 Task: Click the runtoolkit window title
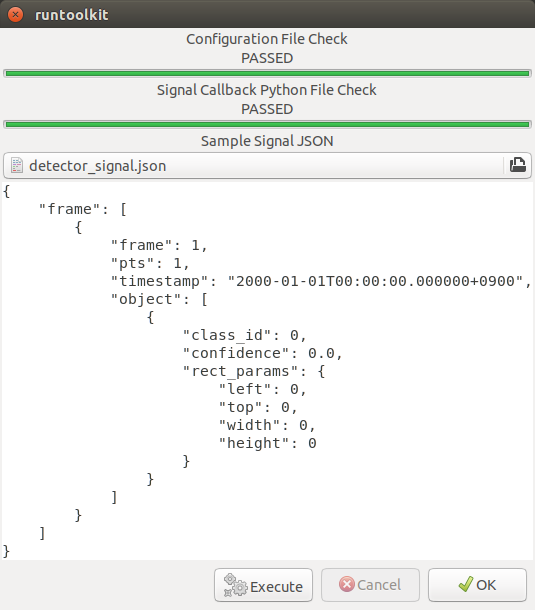(72, 15)
